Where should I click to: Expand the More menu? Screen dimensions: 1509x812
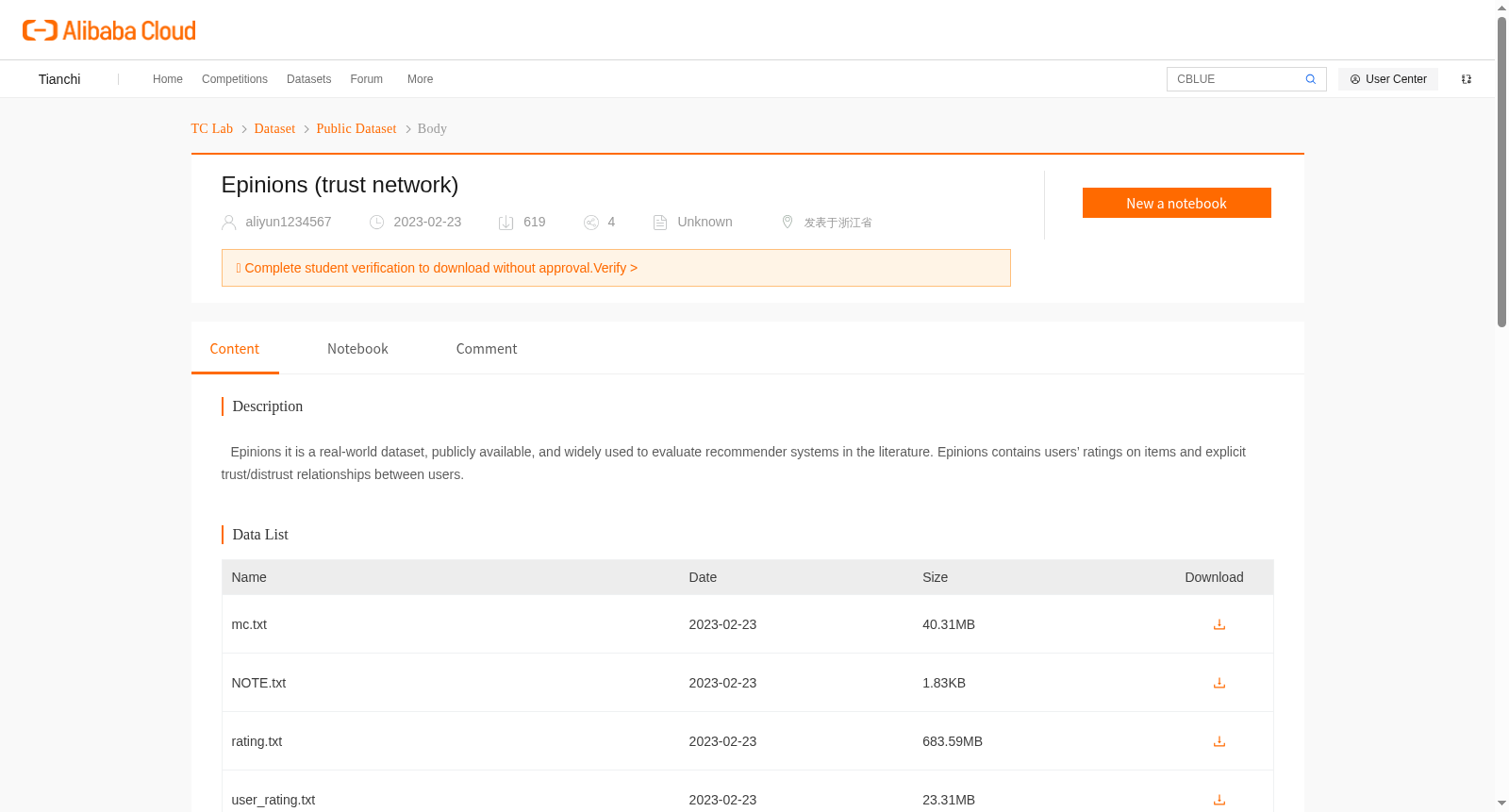pos(421,79)
